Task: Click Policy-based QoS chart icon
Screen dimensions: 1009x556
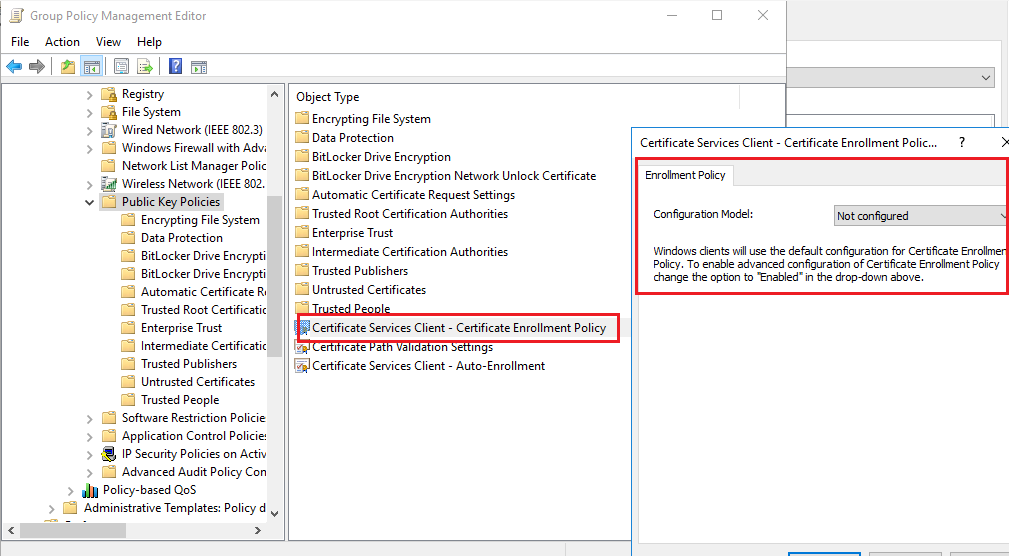Action: [x=90, y=490]
